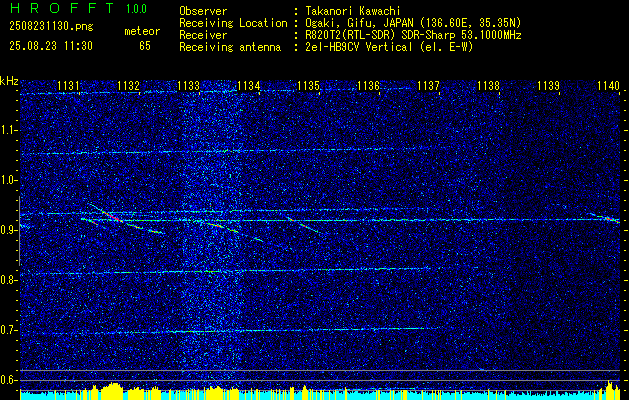629x400 pixels.
Task: Click the 0.9 kHz axis label
Action: coord(8,230)
